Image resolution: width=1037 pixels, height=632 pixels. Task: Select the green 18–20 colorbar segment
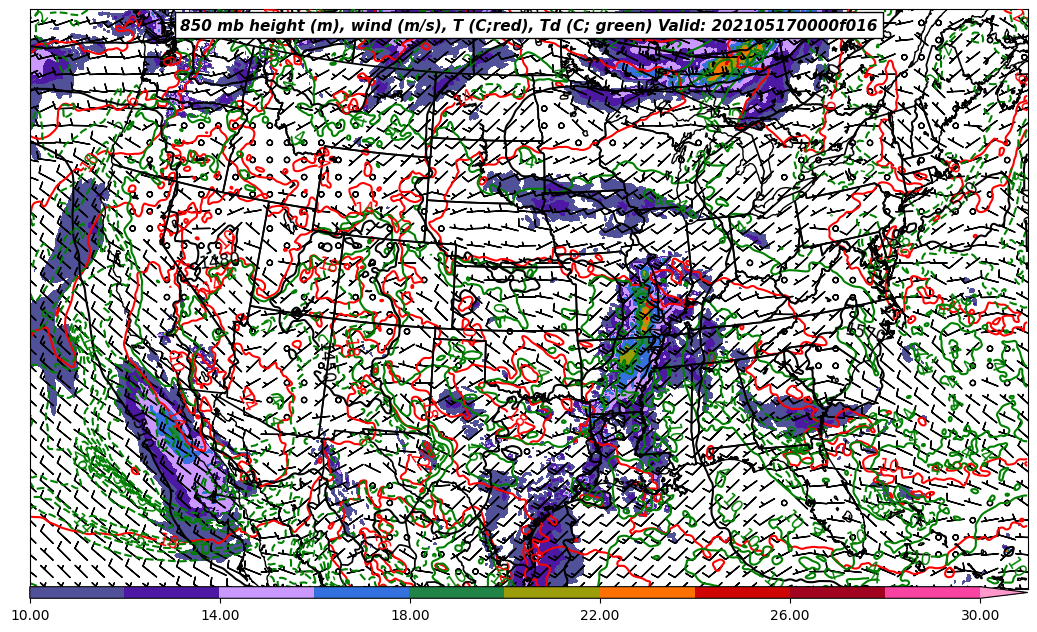[457, 592]
